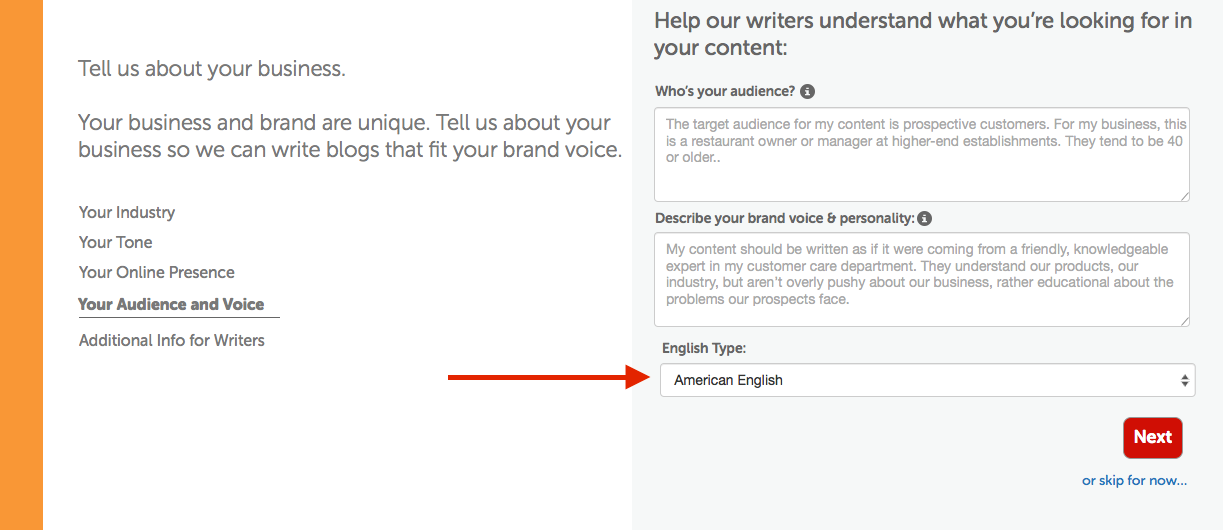Click the "English Type:" label
1223x530 pixels.
[704, 348]
